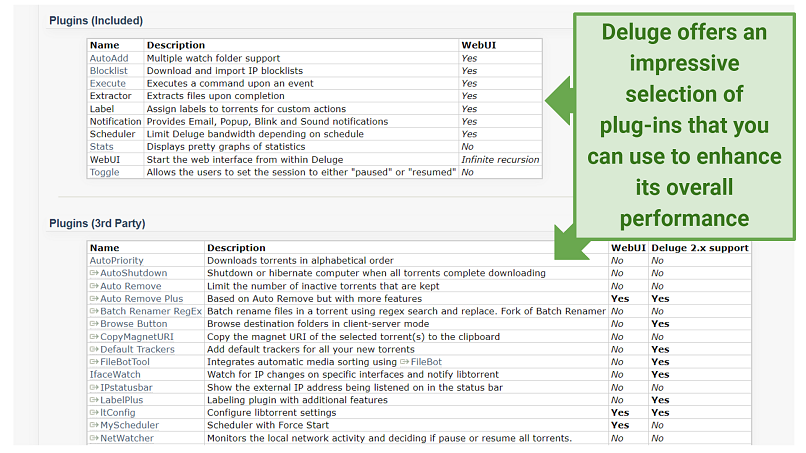Click external-link icon beside NetWatcher
The image size is (806, 453).
(x=94, y=438)
